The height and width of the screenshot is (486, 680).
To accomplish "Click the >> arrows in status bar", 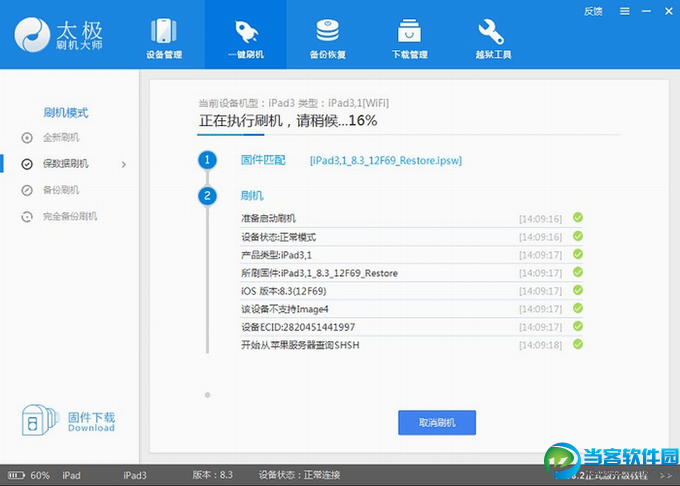I will point(666,476).
